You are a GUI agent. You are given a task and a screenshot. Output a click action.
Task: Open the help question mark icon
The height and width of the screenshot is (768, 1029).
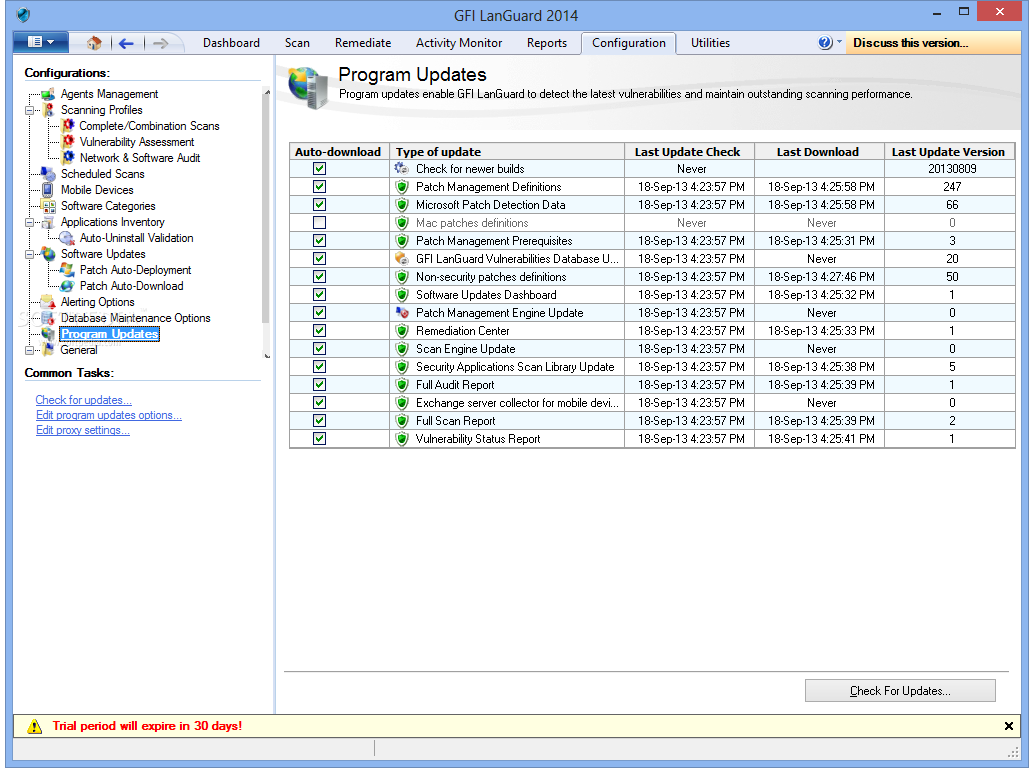(x=825, y=43)
